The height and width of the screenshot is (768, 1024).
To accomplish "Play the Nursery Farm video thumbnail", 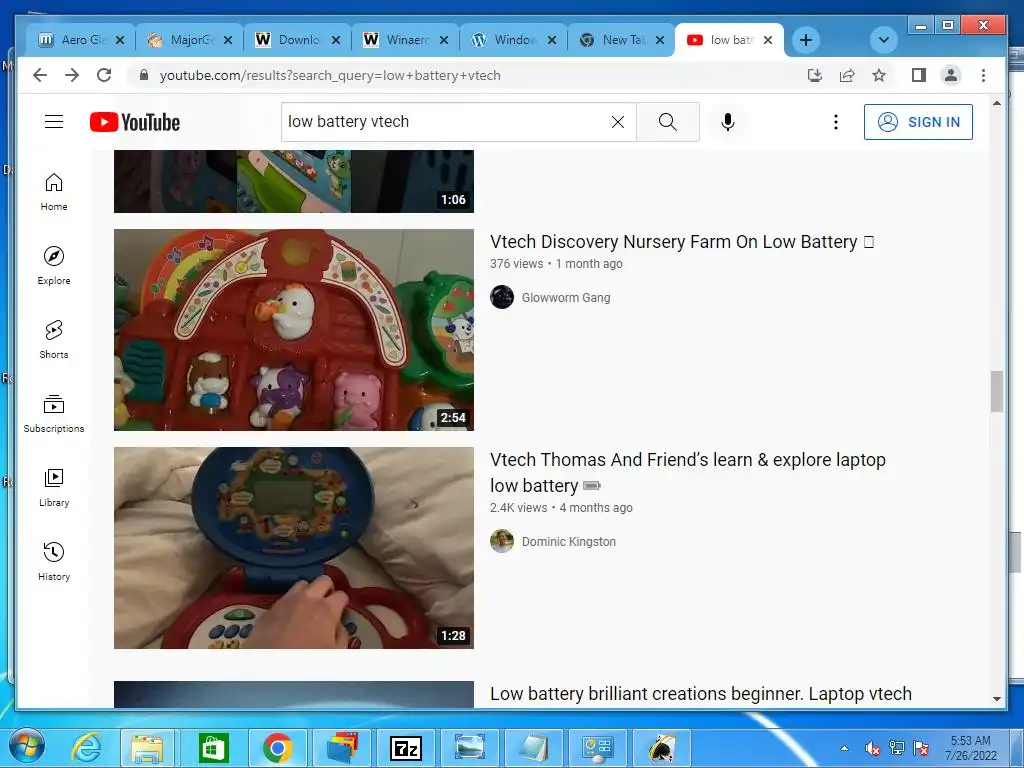I will tap(294, 330).
